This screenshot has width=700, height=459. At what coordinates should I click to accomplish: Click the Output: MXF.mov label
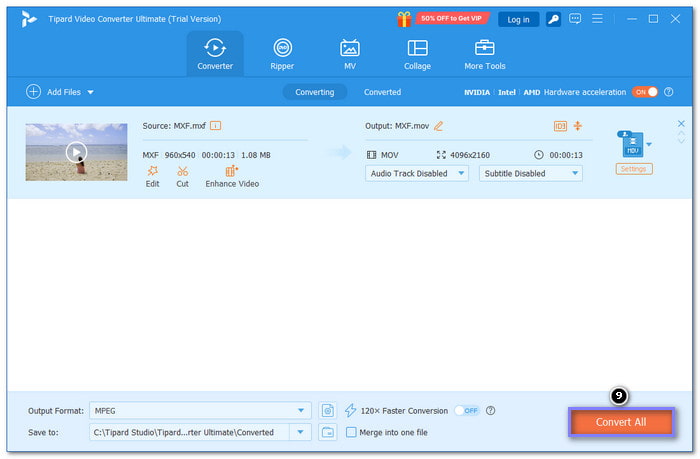(397, 126)
